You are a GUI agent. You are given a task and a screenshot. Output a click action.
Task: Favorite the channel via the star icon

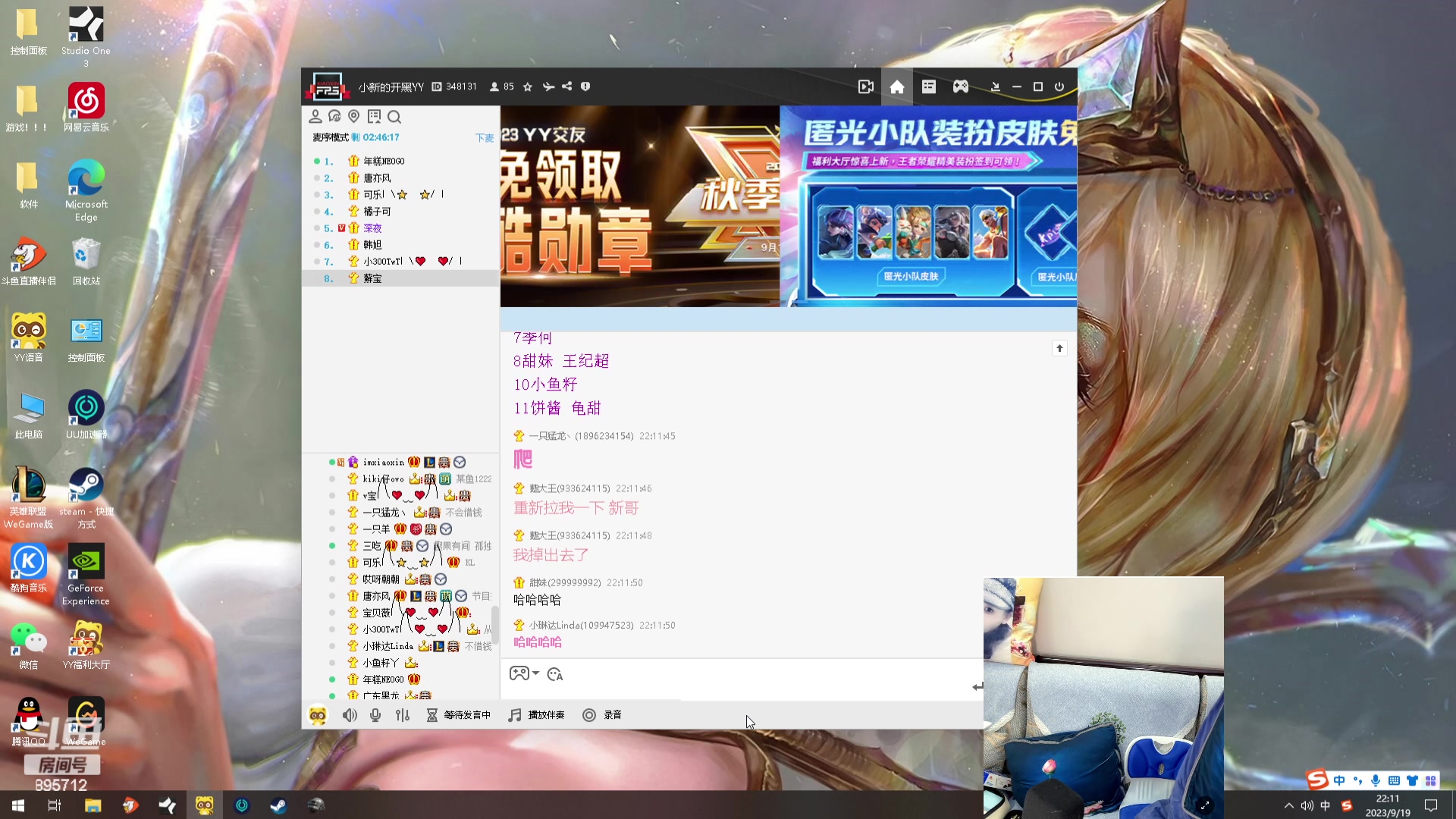[527, 86]
